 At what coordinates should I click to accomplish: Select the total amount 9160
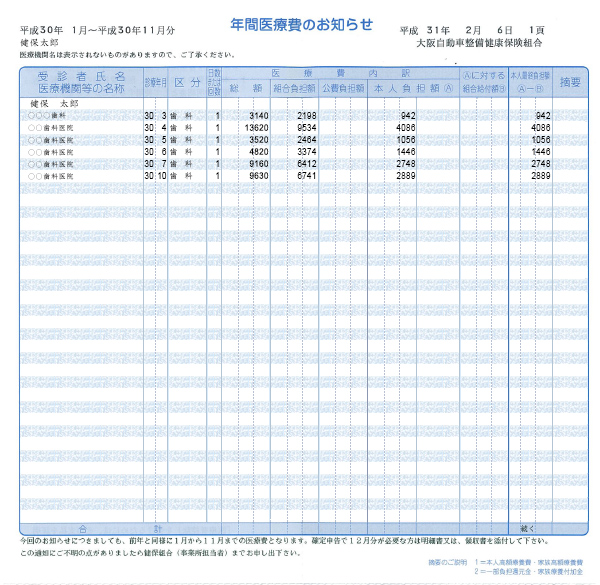(259, 164)
